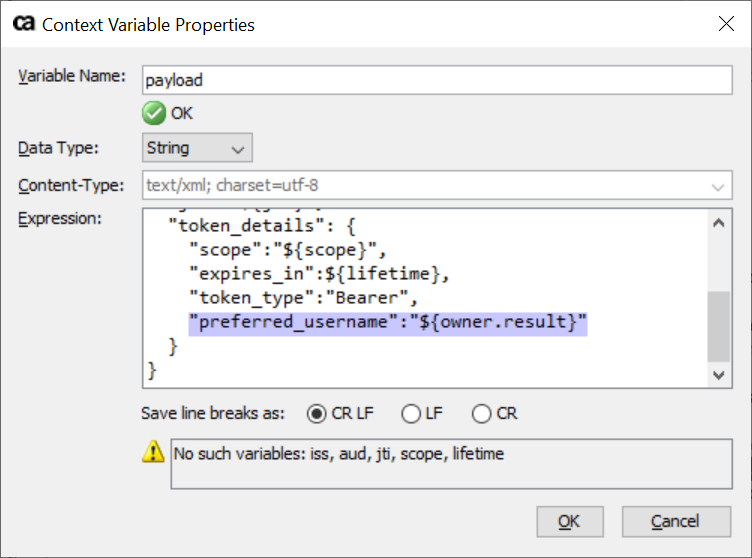
Task: Click the Variable Name field containing payload
Action: (438, 80)
